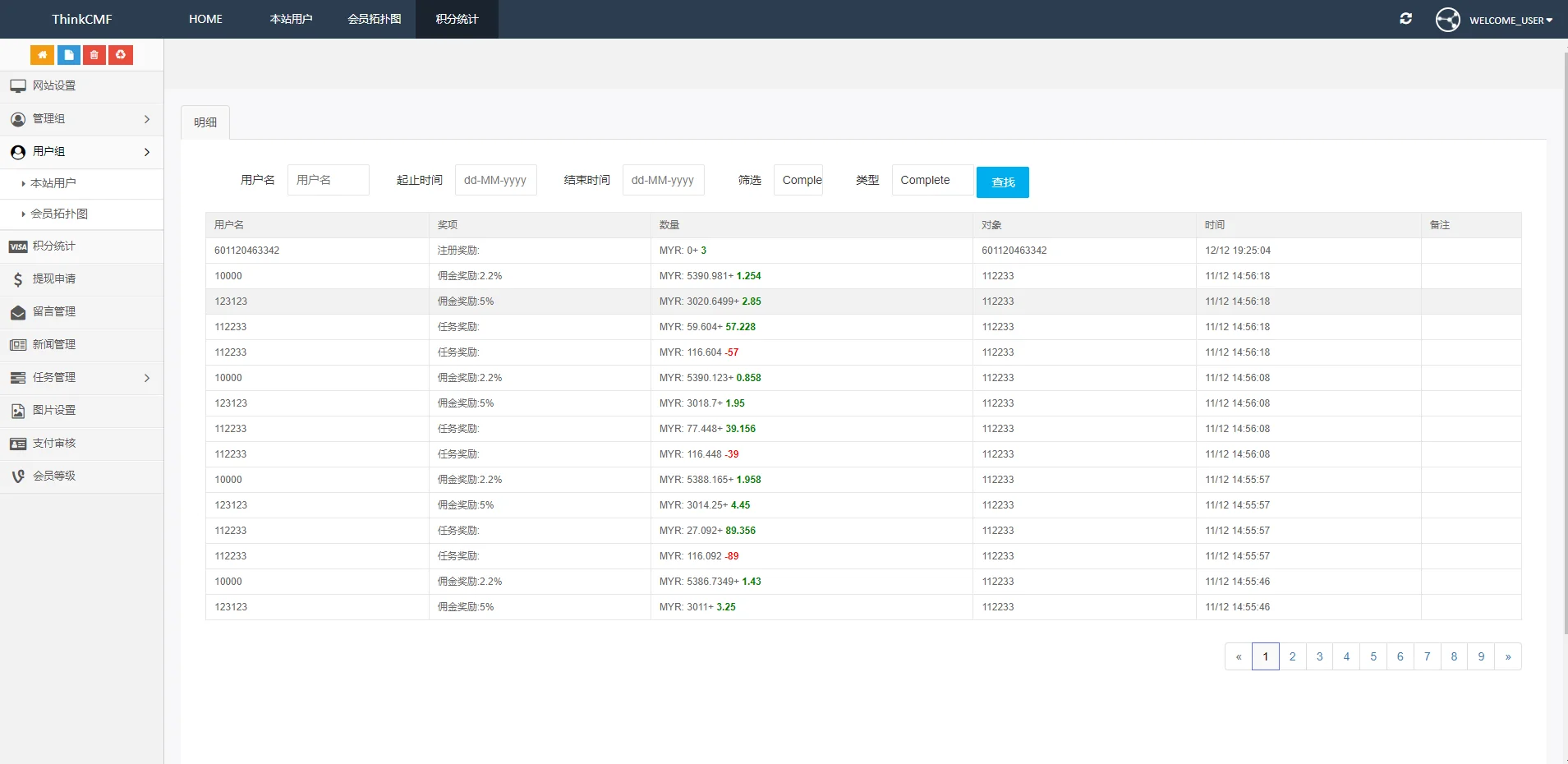
Task: Expand the 任务管理 sidebar group
Action: pos(81,378)
